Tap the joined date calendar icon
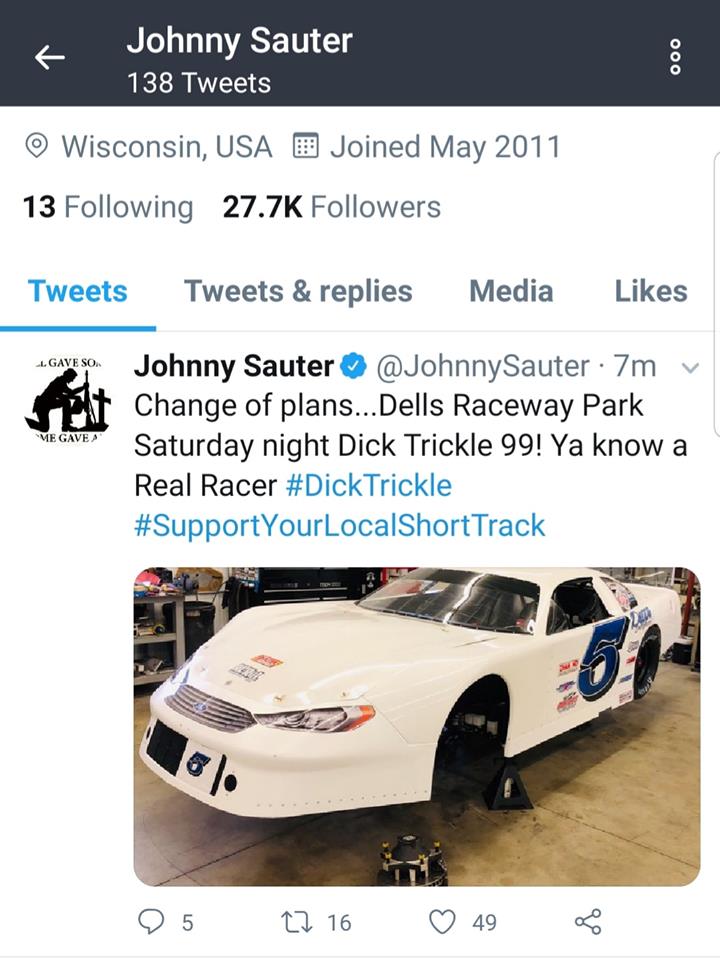Viewport: 720px width, 960px height. (305, 147)
